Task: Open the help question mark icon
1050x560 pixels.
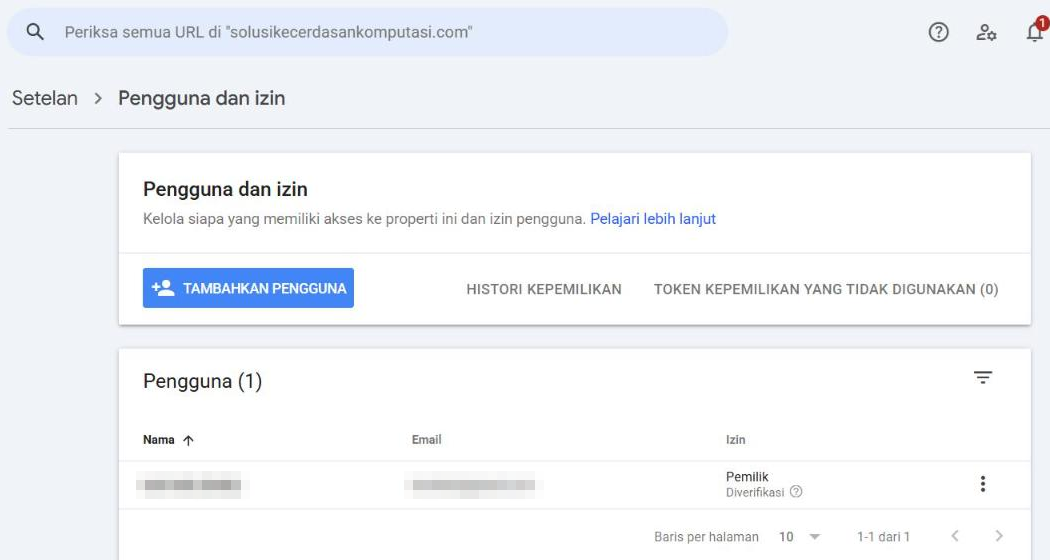Action: [938, 31]
